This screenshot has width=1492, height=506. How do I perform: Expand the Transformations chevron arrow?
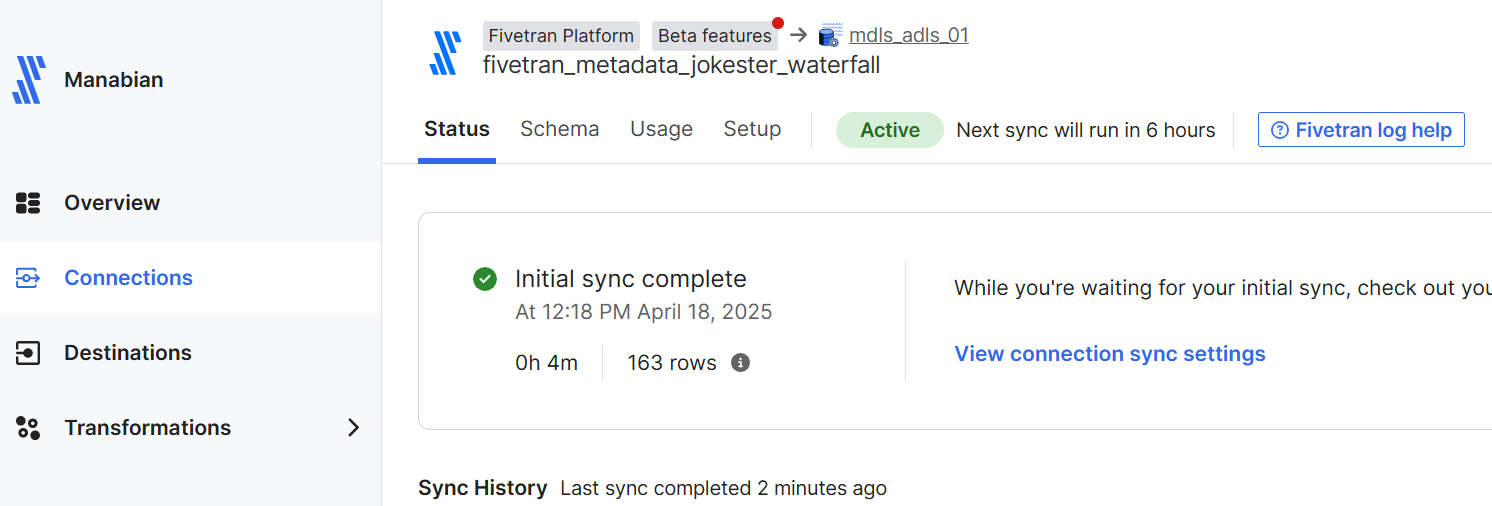[353, 428]
